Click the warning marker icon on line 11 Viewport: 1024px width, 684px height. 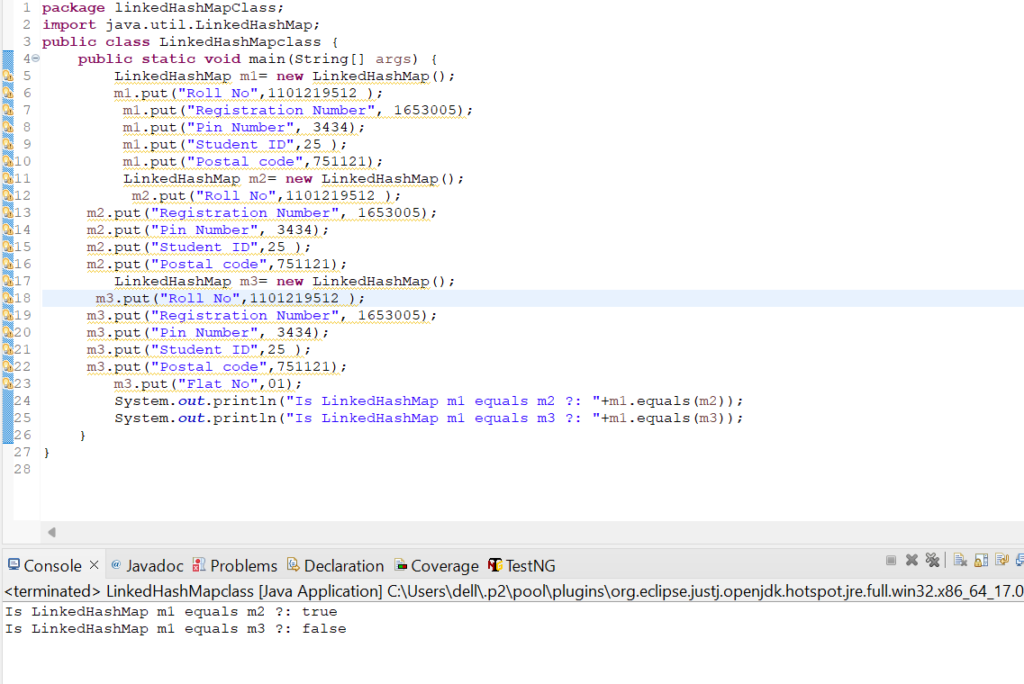[8, 178]
